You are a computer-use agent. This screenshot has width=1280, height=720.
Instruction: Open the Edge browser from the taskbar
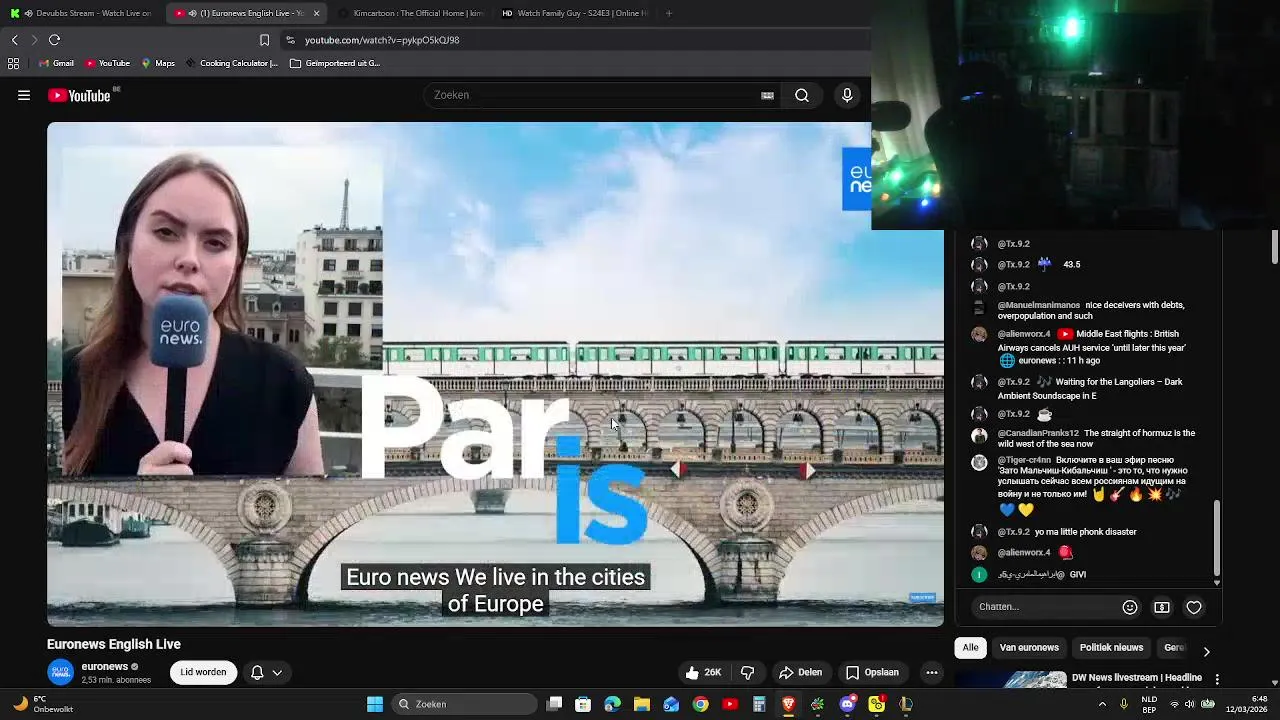click(612, 704)
